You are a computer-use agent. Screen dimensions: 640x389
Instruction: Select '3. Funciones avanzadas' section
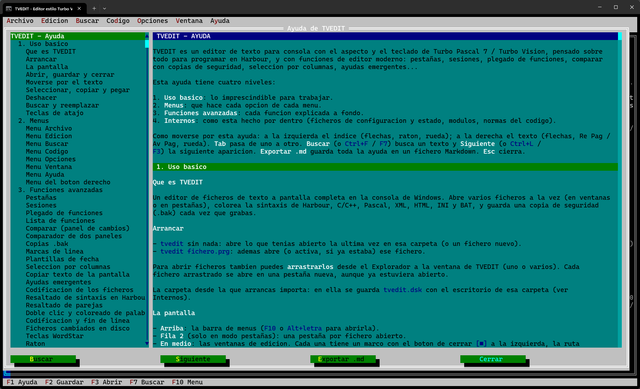(x=60, y=190)
